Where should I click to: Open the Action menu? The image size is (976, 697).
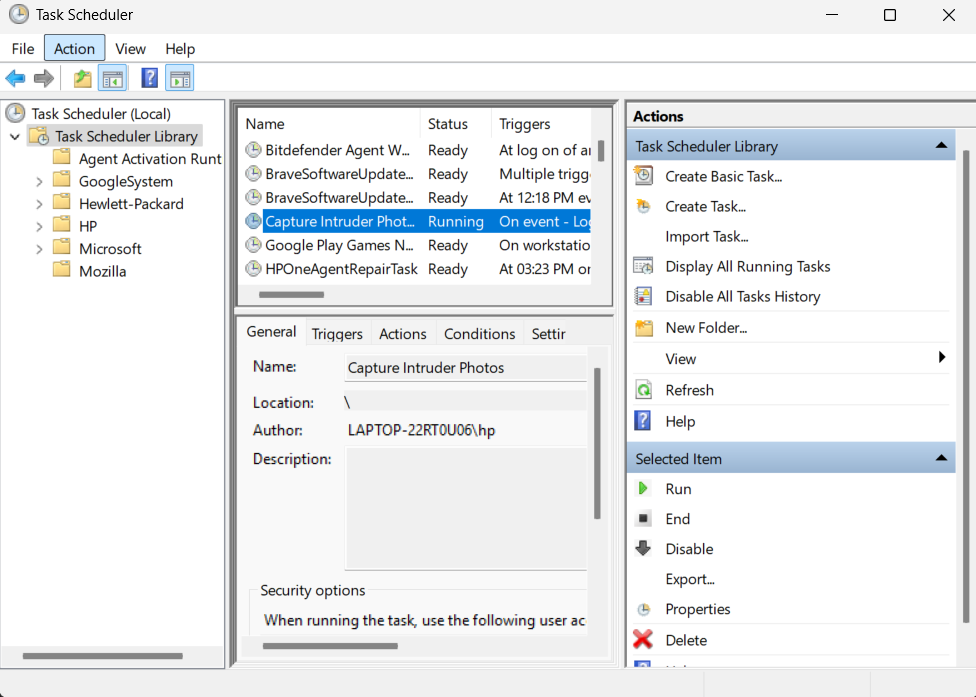74,48
